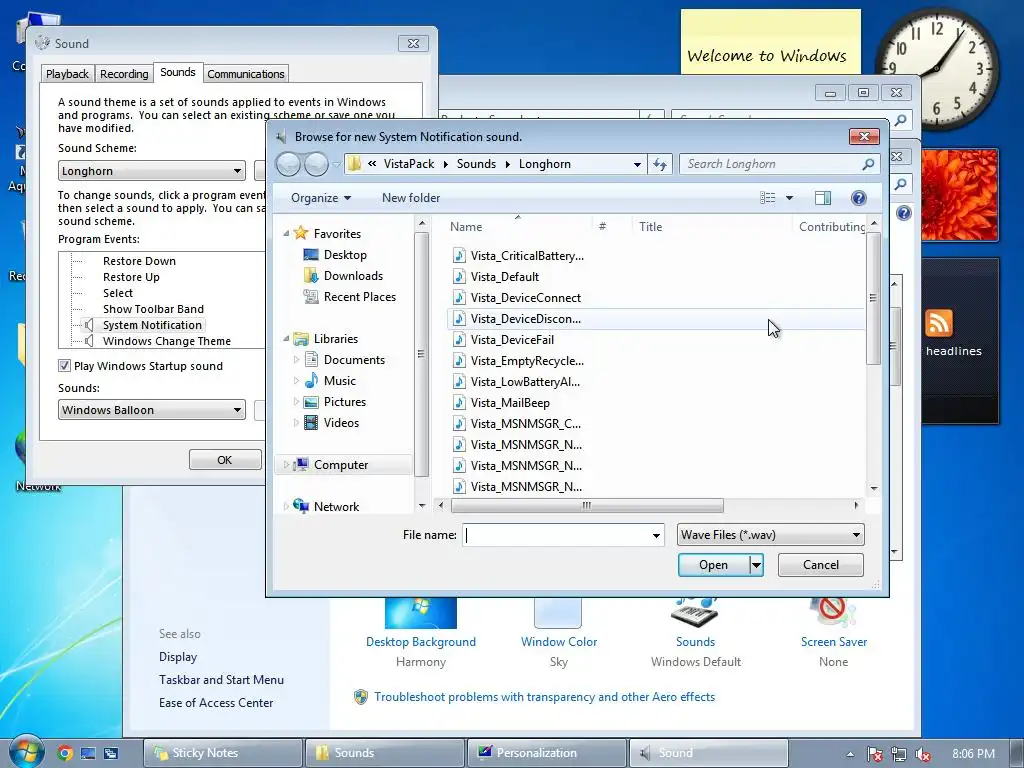Expand the Computer tree node
1024x768 pixels.
coord(286,464)
